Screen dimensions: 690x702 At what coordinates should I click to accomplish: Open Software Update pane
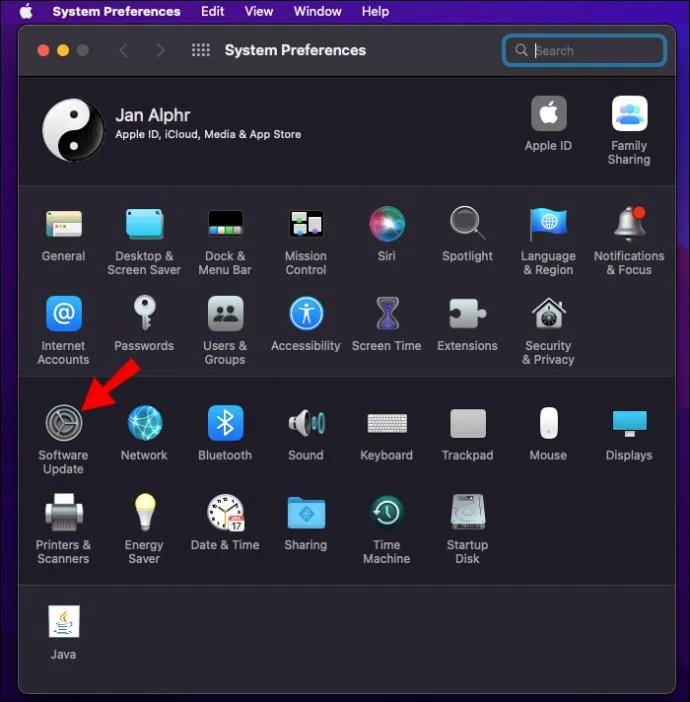pyautogui.click(x=64, y=423)
